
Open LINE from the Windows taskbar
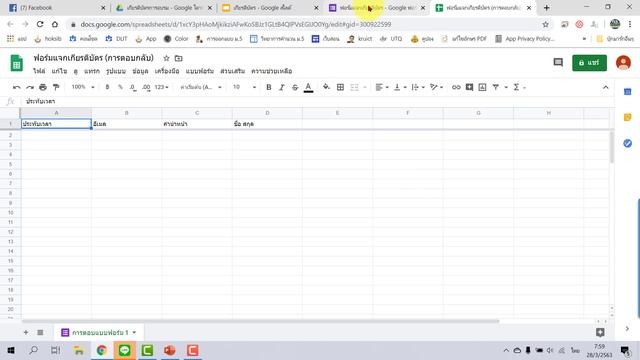[x=124, y=350]
